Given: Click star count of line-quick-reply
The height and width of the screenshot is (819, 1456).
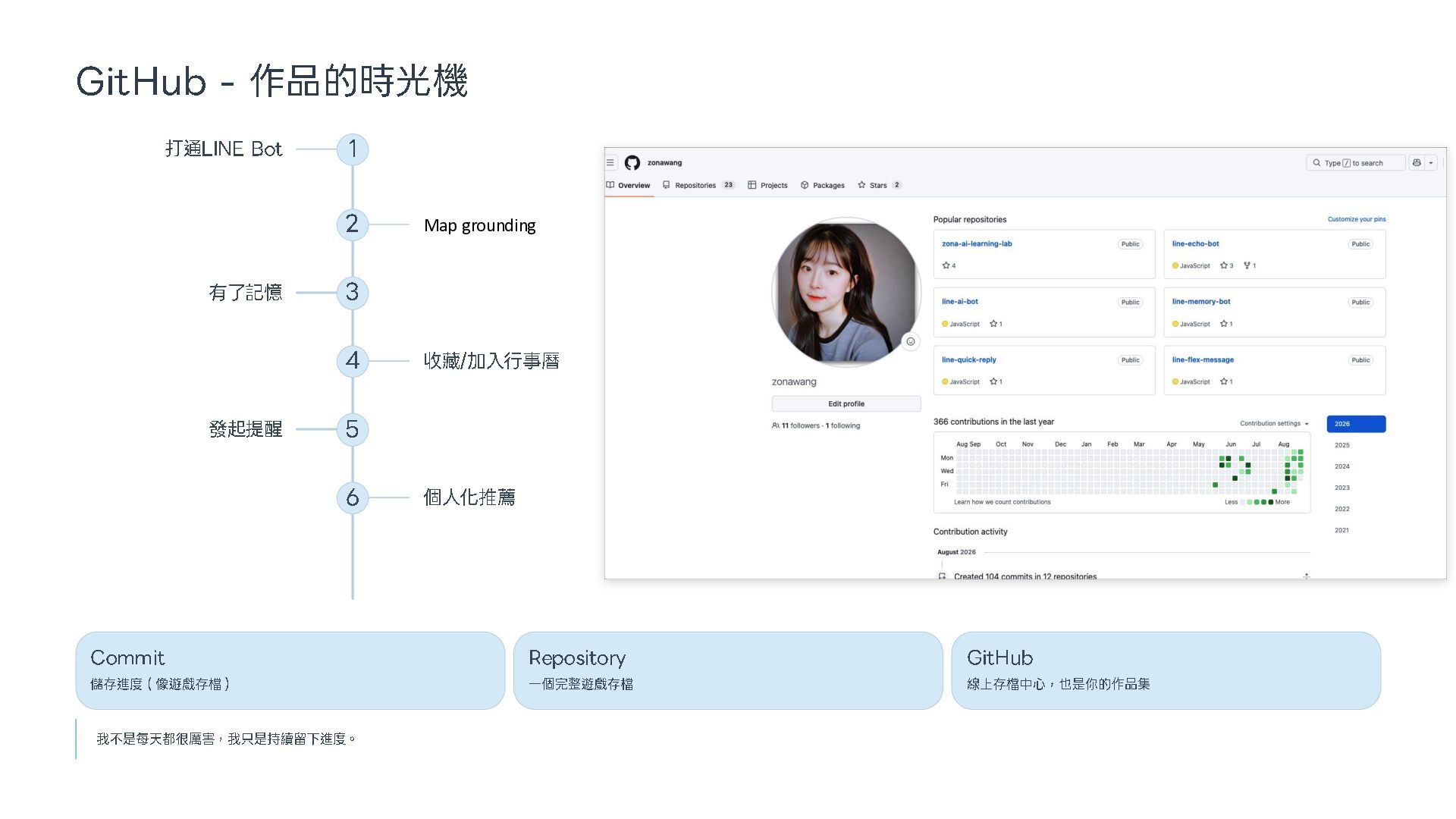Looking at the screenshot, I should pos(996,381).
